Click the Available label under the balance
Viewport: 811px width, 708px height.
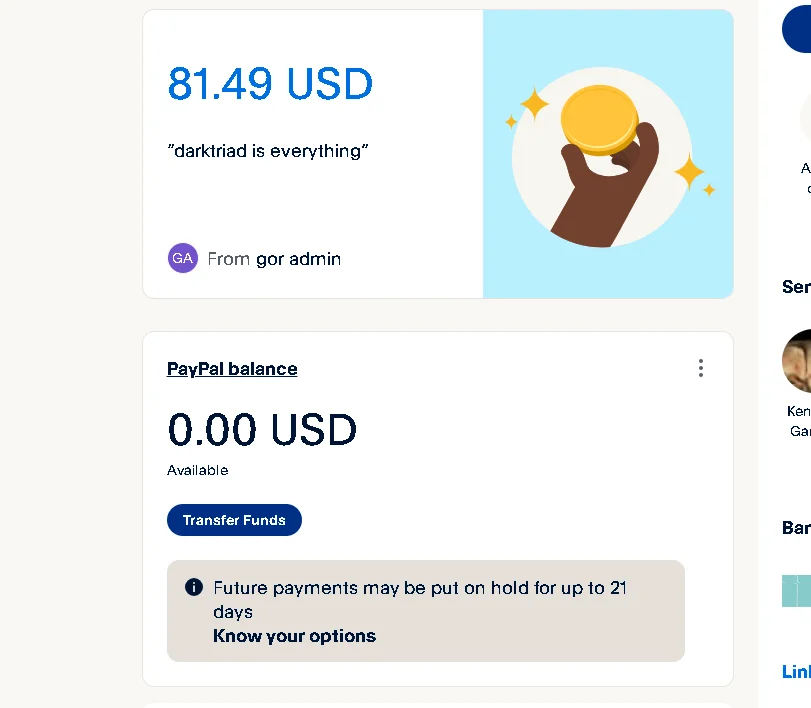tap(198, 470)
